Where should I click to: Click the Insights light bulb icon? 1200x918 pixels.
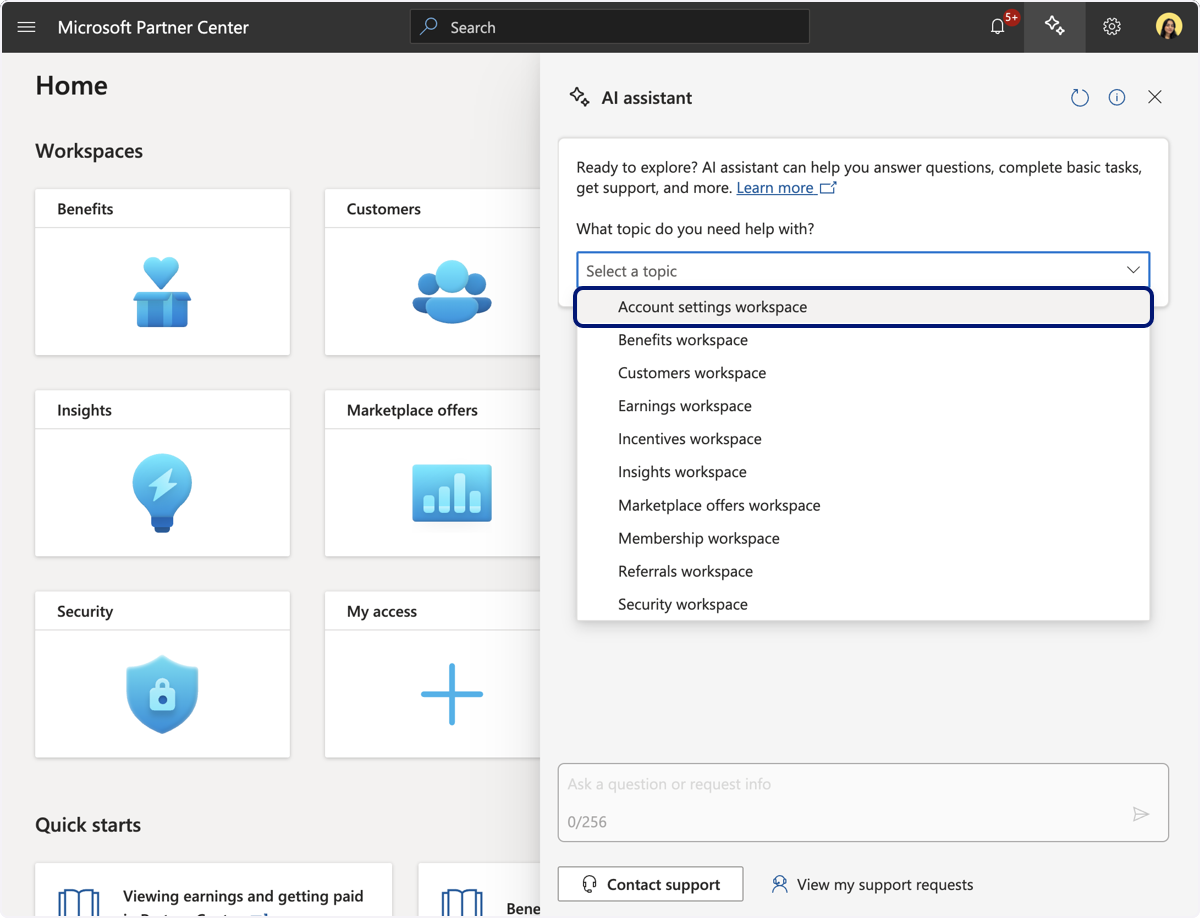(x=162, y=493)
